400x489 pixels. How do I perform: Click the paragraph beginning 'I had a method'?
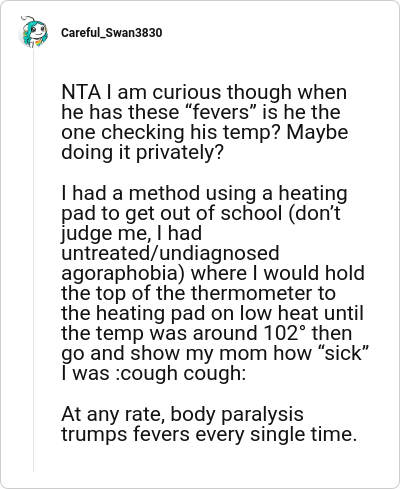pos(215,283)
